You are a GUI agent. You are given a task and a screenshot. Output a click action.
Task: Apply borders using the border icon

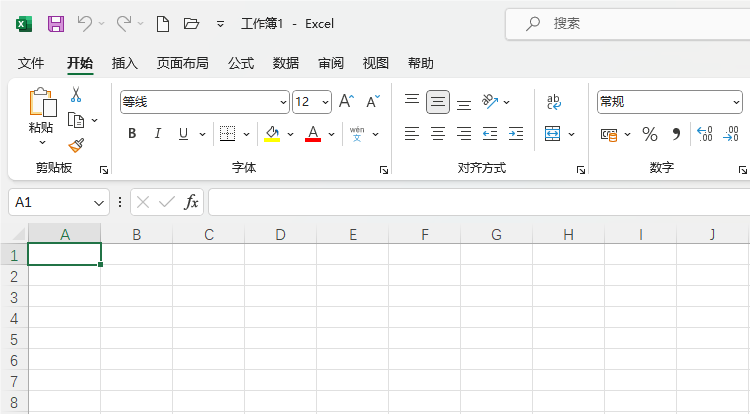tap(227, 134)
